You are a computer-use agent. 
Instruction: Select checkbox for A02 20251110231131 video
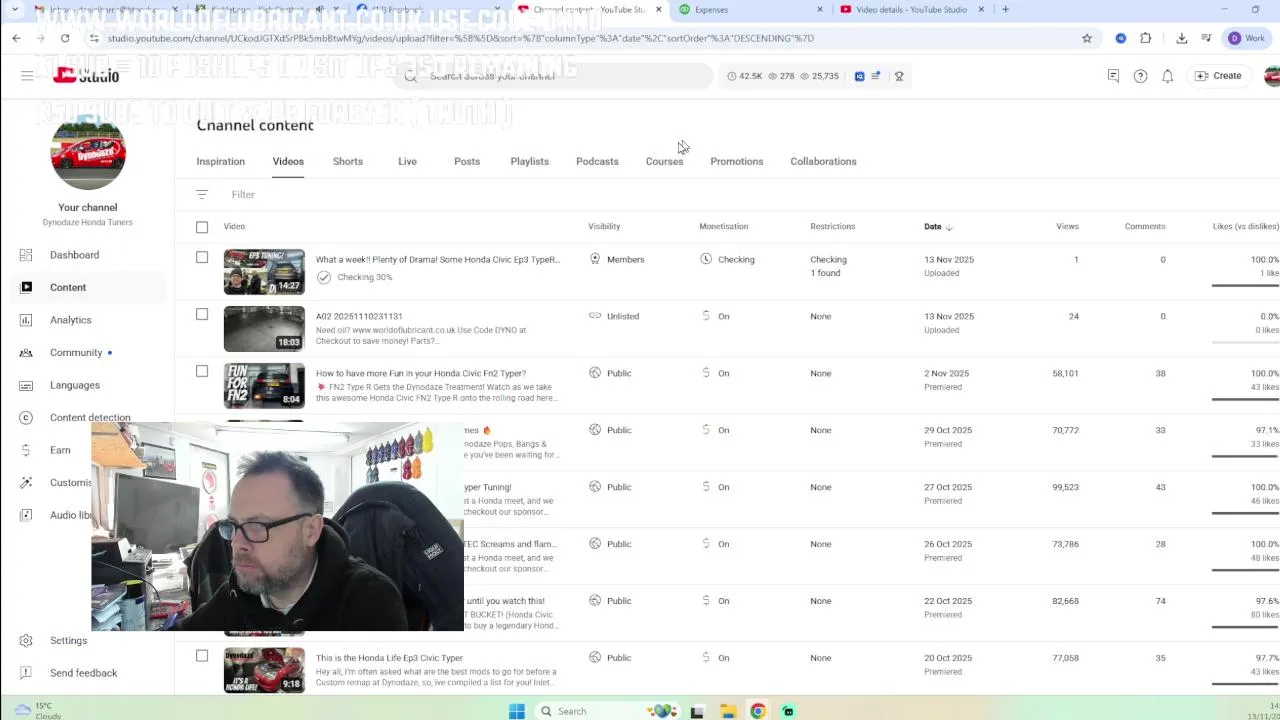click(x=202, y=314)
